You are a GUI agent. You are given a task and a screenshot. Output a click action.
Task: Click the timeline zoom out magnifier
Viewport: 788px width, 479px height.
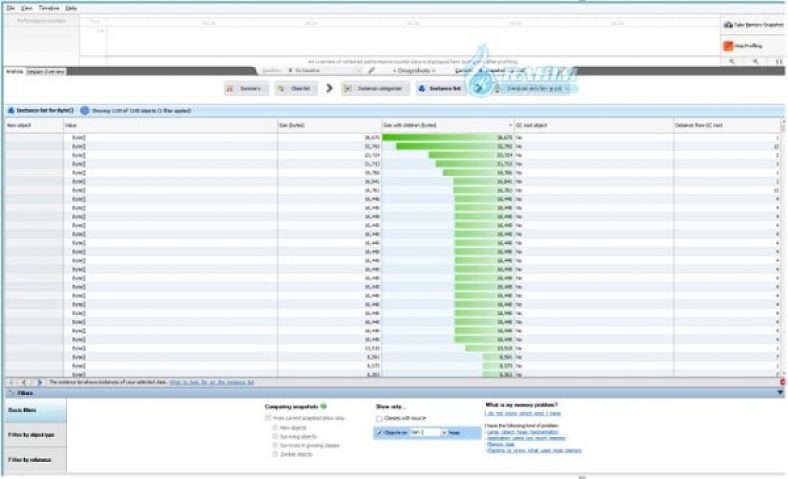[x=755, y=61]
